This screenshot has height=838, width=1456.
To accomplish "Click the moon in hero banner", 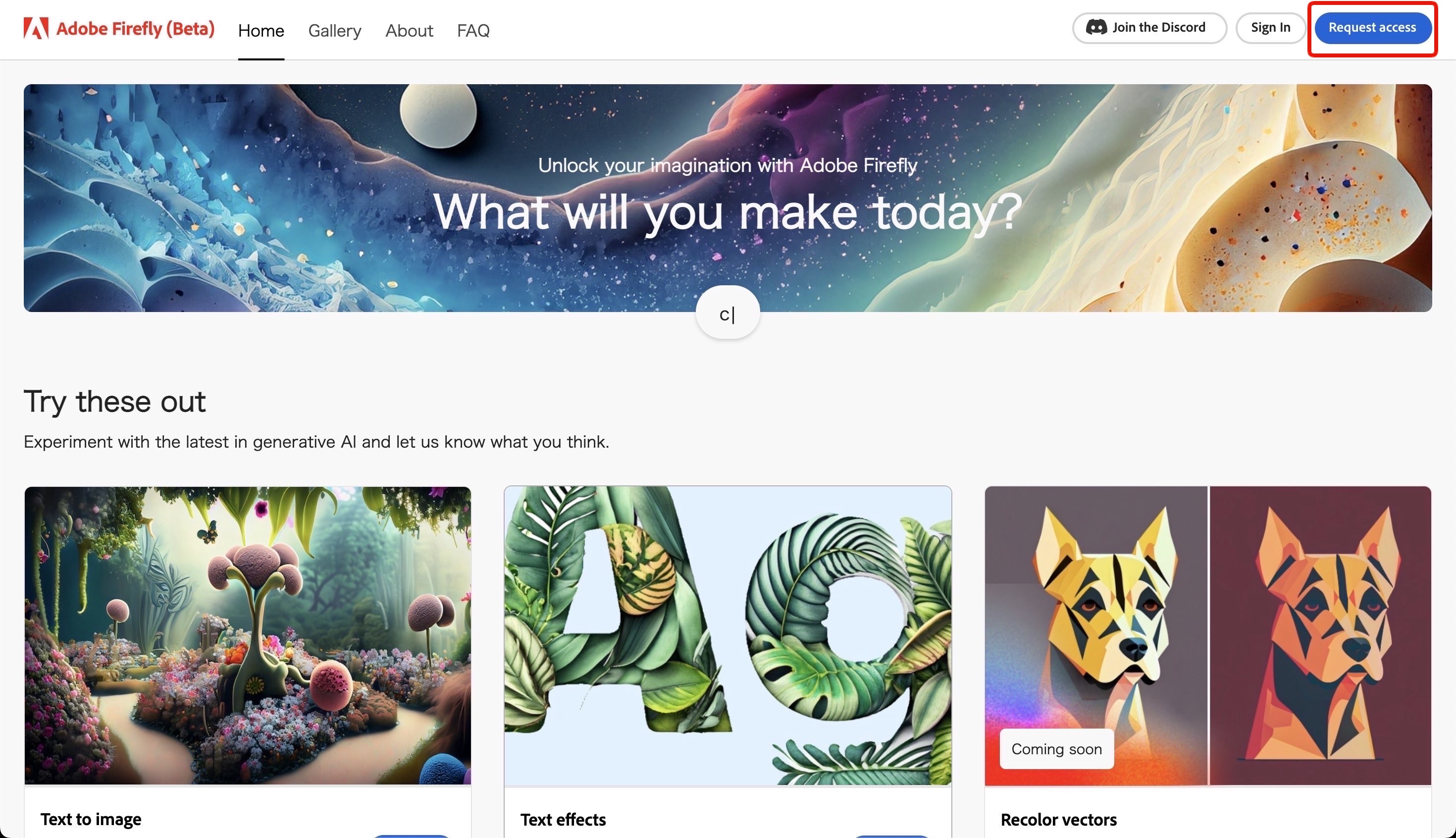I will tap(438, 114).
